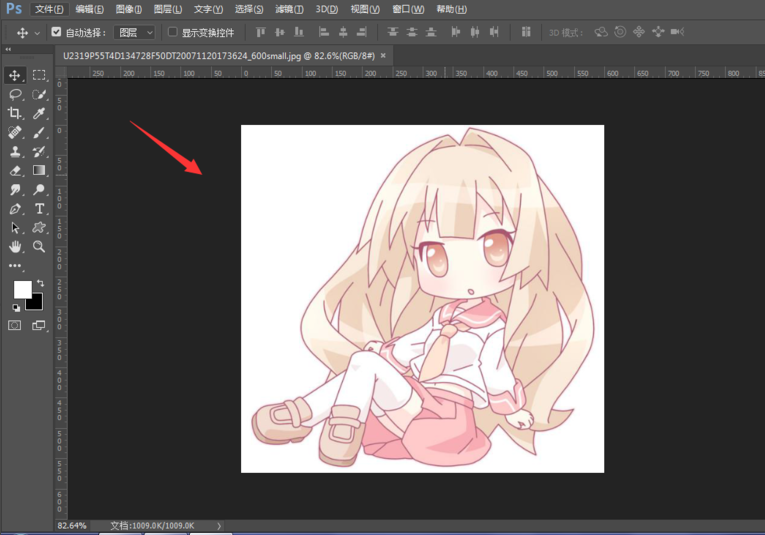The image size is (765, 535).
Task: Toggle Quick Mask mode
Action: pos(15,326)
